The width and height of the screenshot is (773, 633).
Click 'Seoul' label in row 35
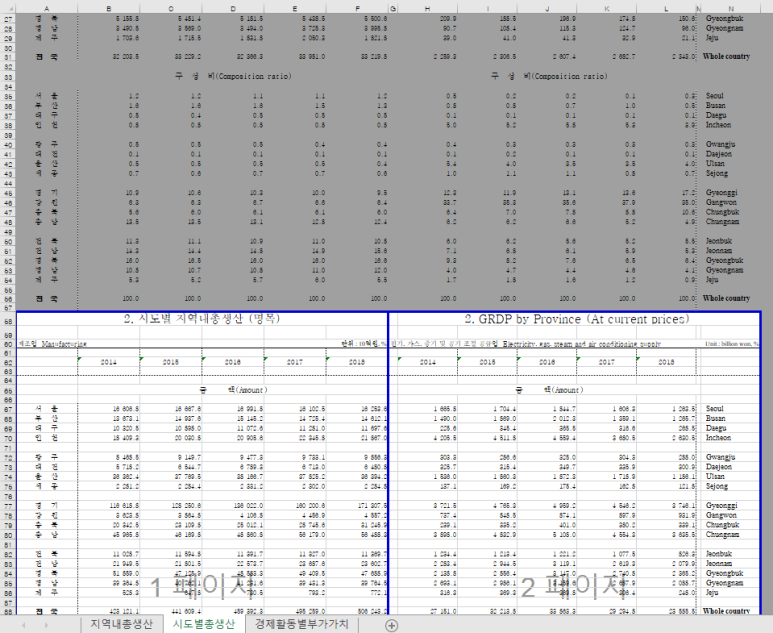click(714, 96)
